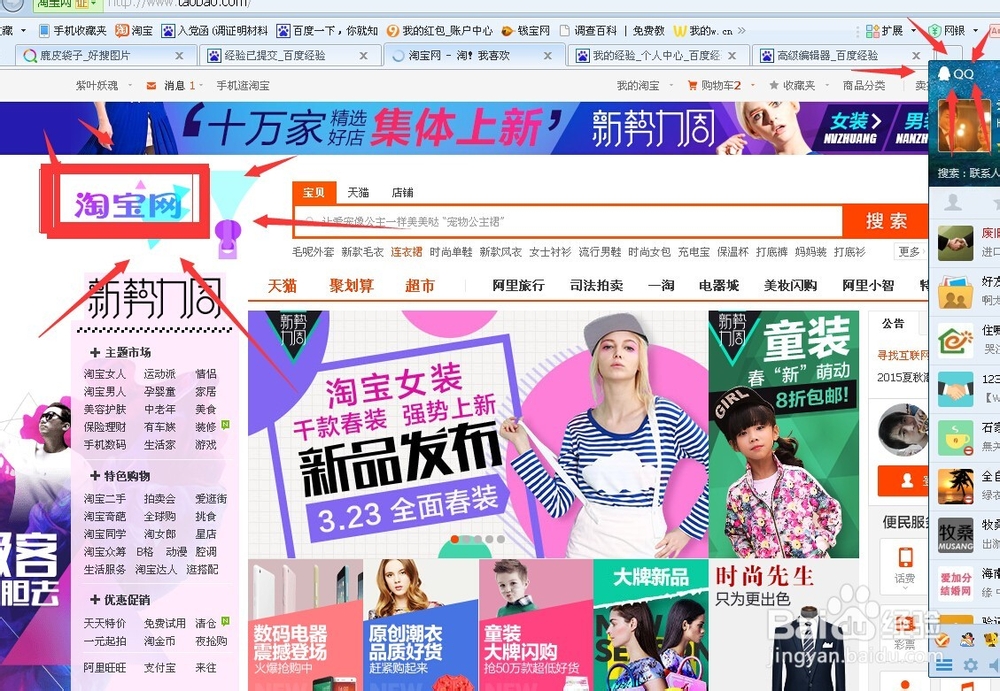This screenshot has width=1000, height=691.
Task: Click the 消息 envelope icon
Action: tap(151, 85)
